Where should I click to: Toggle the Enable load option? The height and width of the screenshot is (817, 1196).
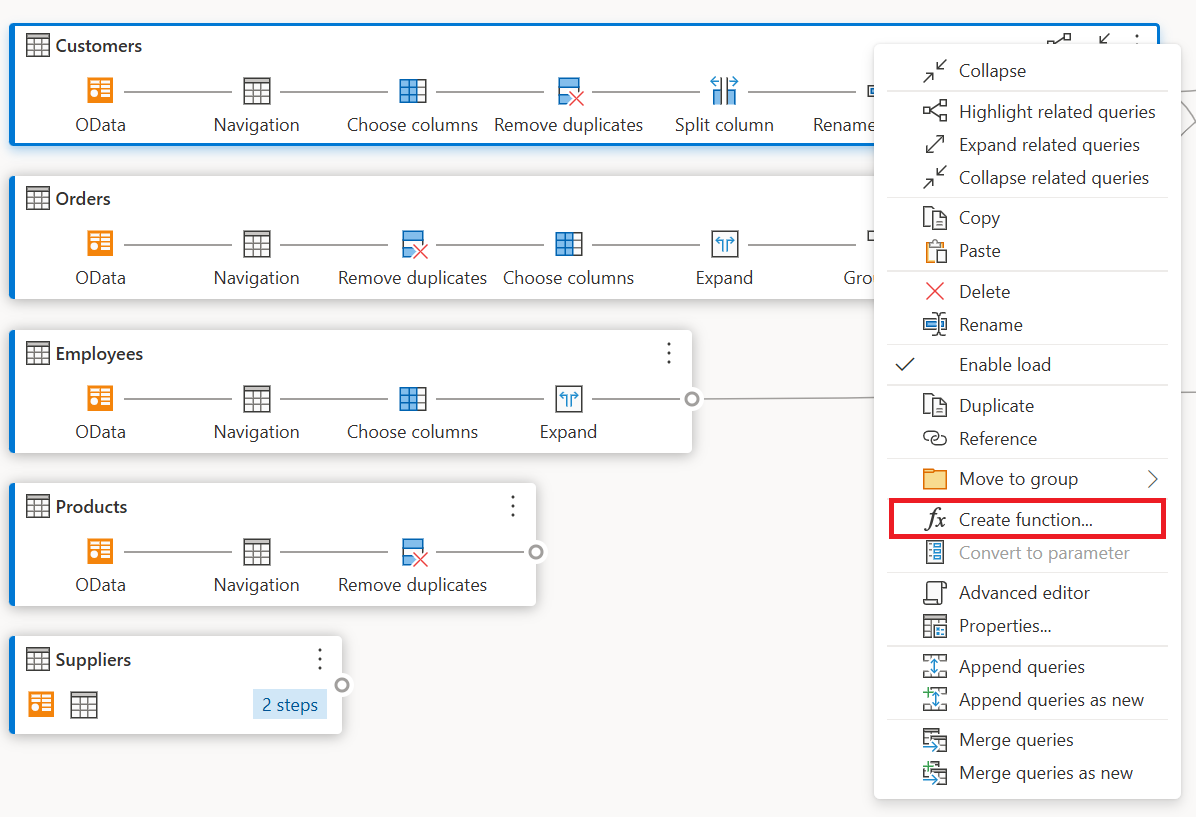point(1027,365)
